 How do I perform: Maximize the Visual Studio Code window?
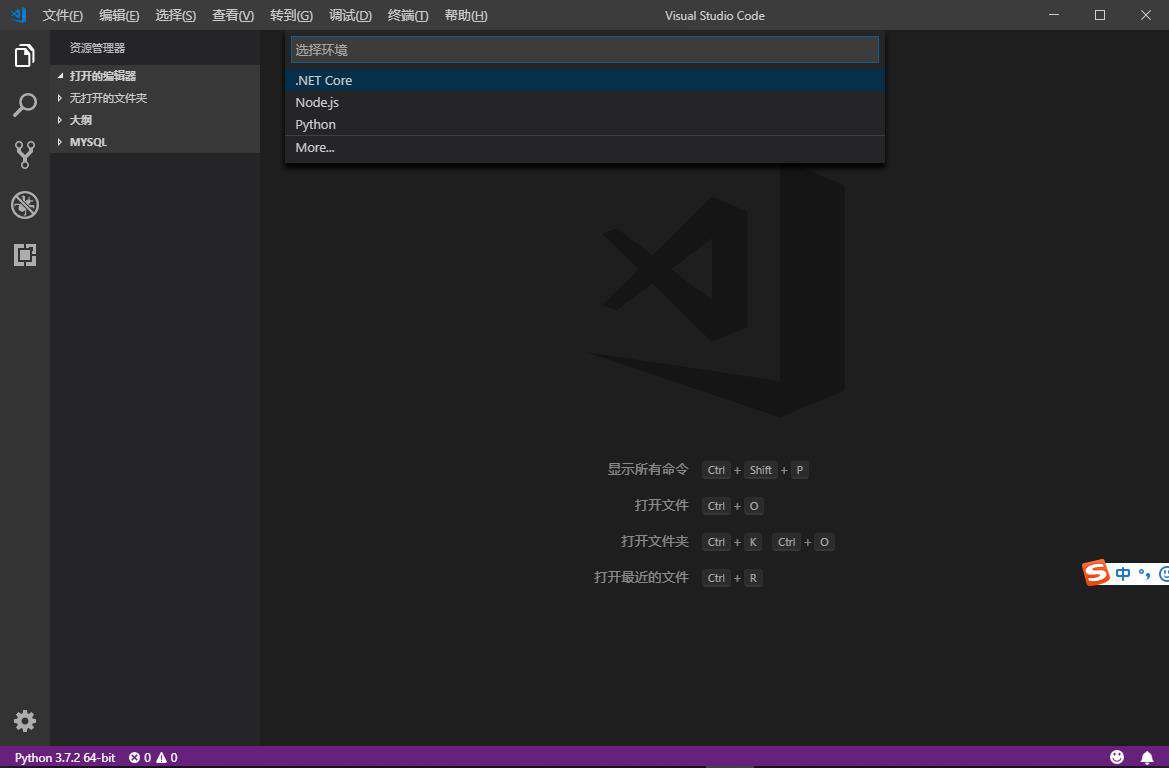pyautogui.click(x=1100, y=15)
